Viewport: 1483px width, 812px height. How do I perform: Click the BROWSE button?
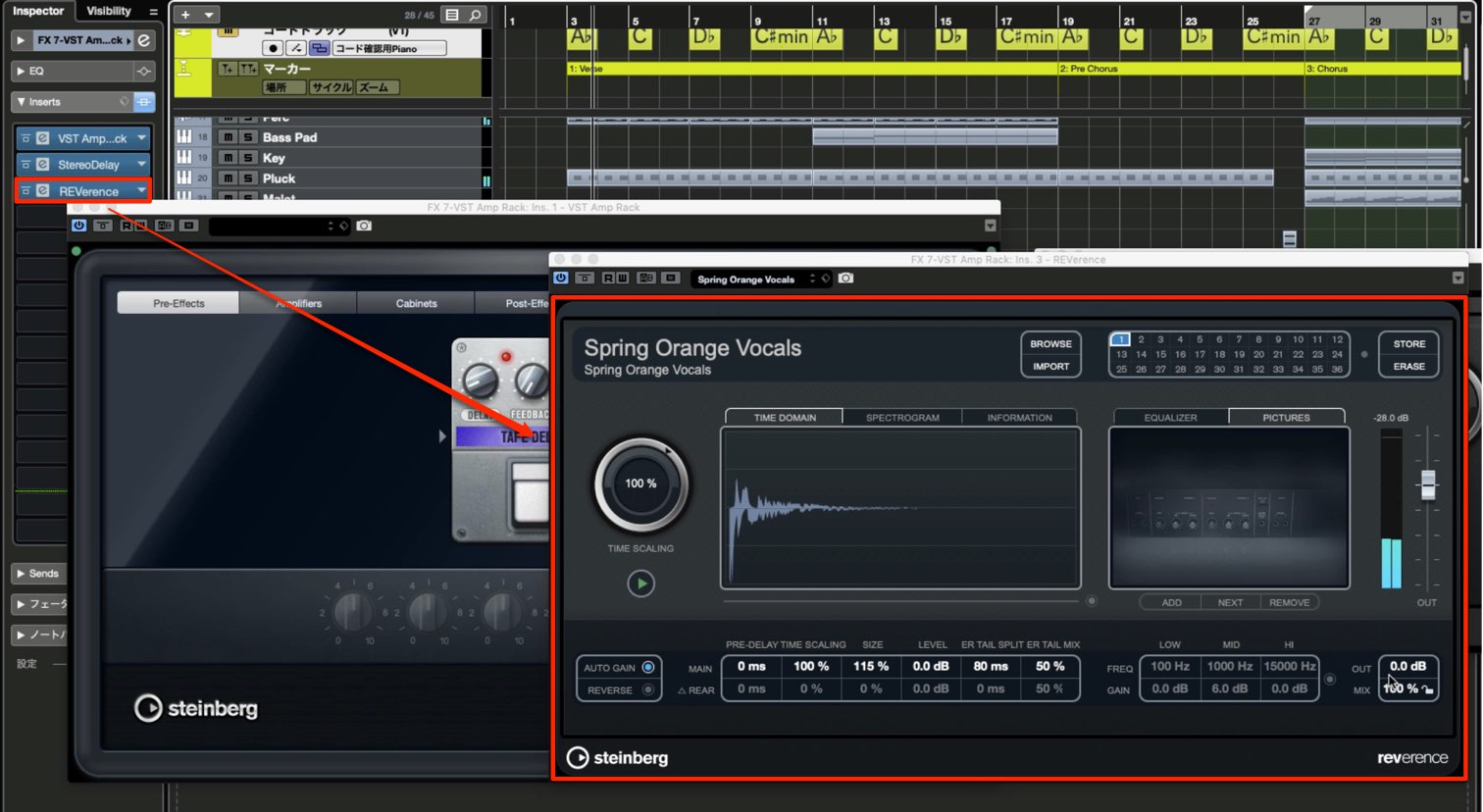[x=1050, y=344]
